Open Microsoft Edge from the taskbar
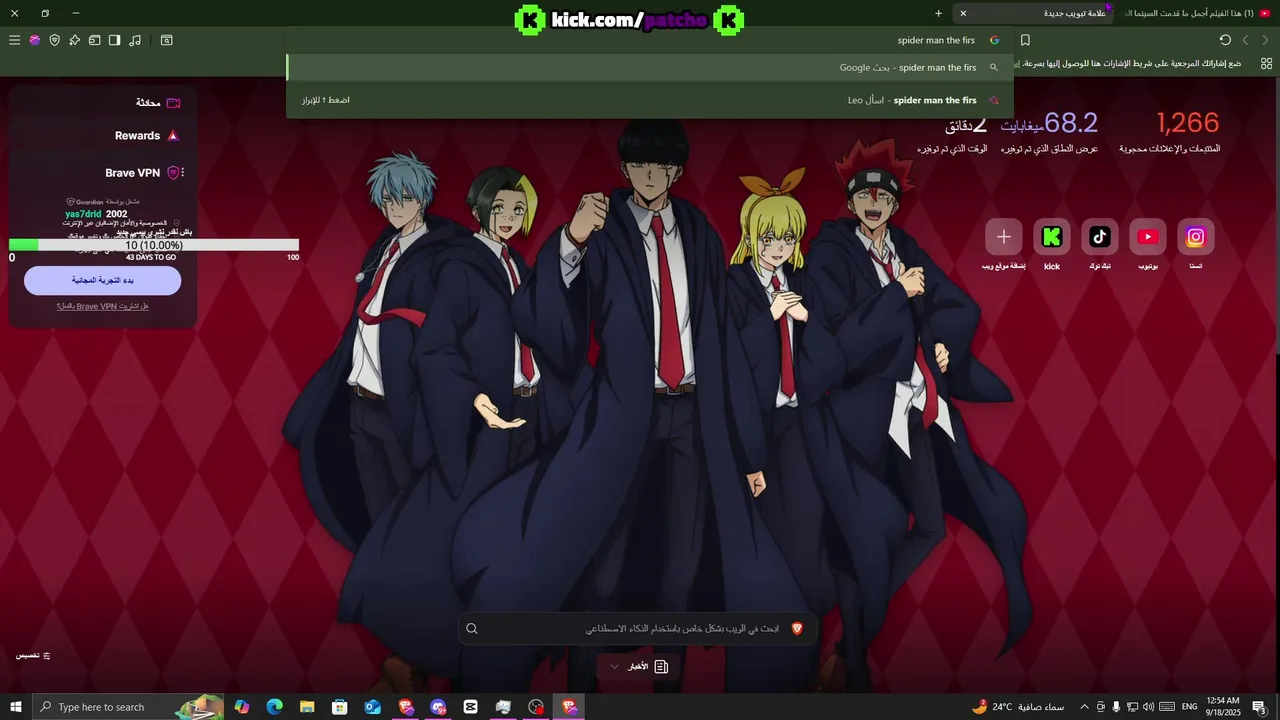This screenshot has height=720, width=1280. point(274,707)
